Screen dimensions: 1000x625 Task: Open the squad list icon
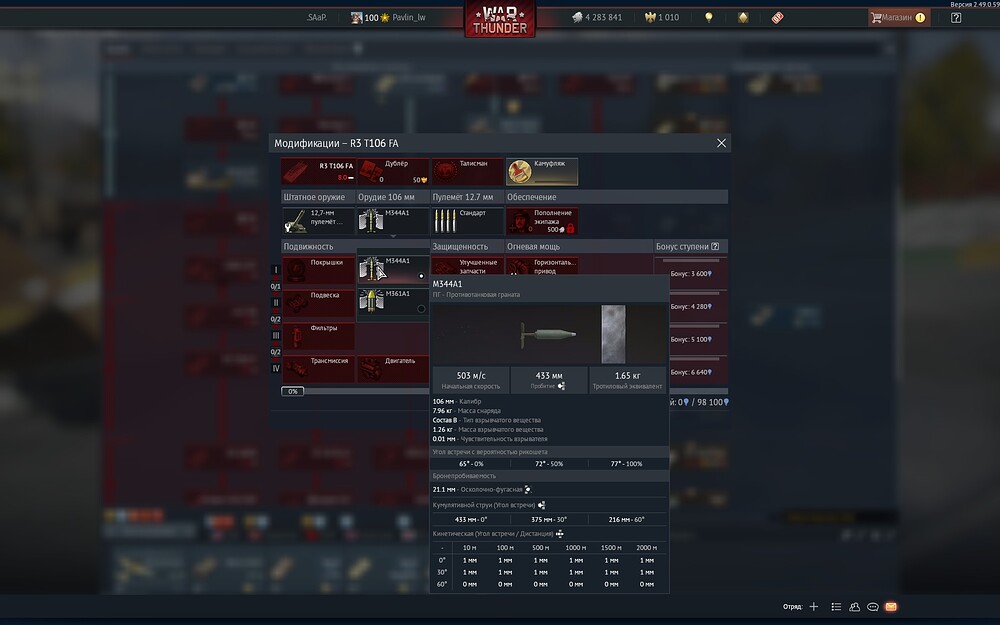pyautogui.click(x=837, y=607)
